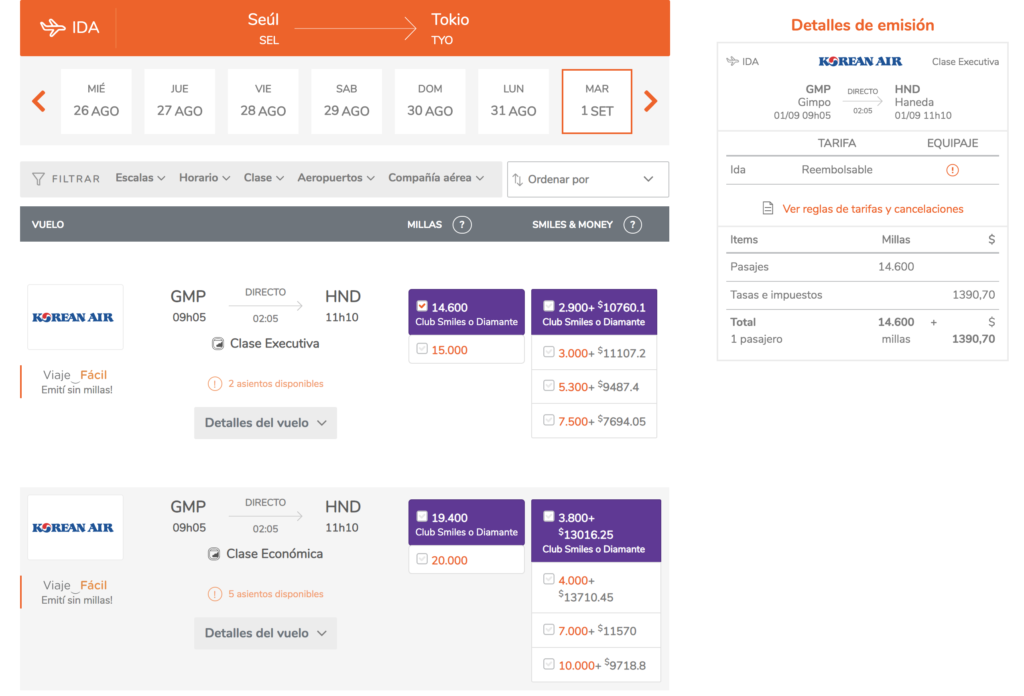Select the 7.500+ $7694.05 fare option
1024x696 pixels.
(549, 420)
